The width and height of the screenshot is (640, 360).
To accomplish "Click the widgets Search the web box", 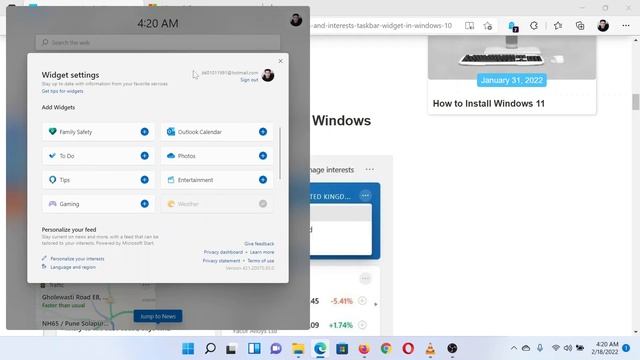I will [x=158, y=42].
